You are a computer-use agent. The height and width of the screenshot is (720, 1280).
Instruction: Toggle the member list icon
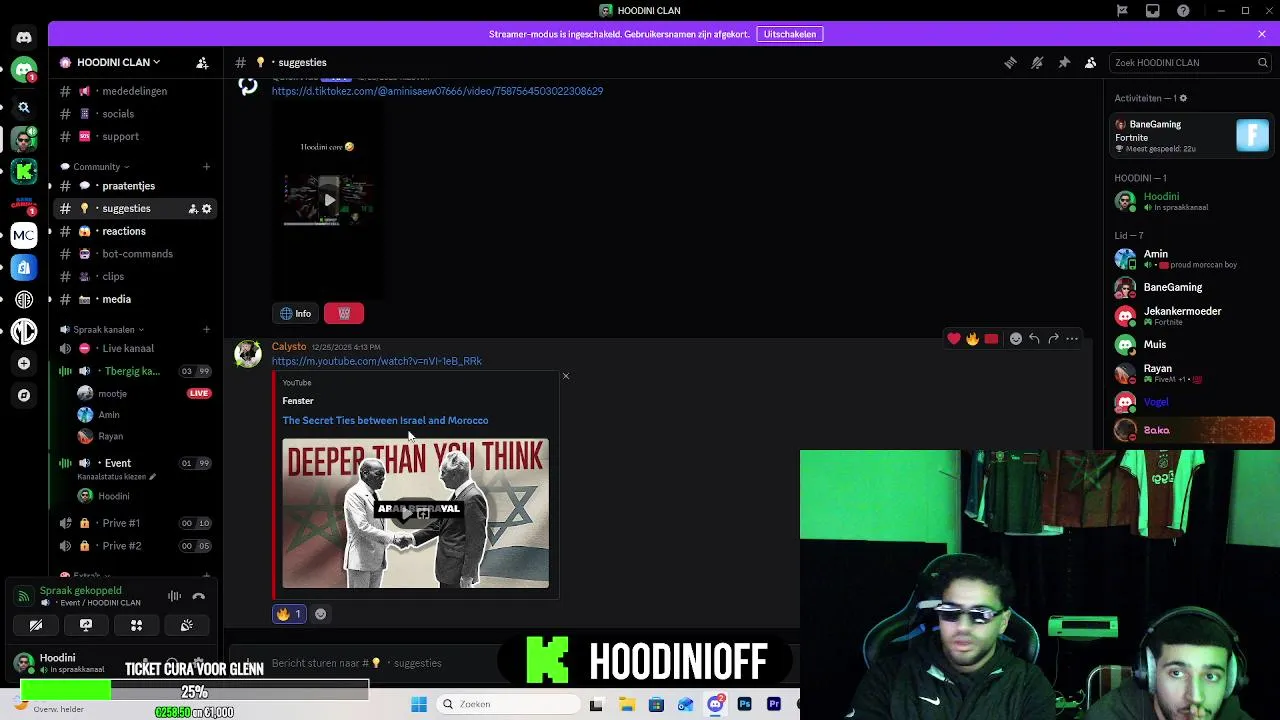click(x=1091, y=62)
